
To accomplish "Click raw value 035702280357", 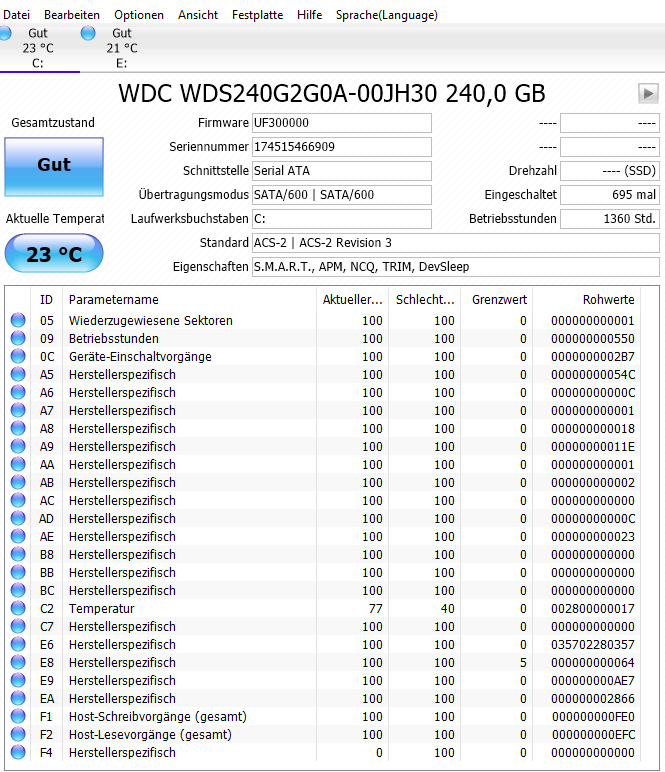I will (593, 644).
